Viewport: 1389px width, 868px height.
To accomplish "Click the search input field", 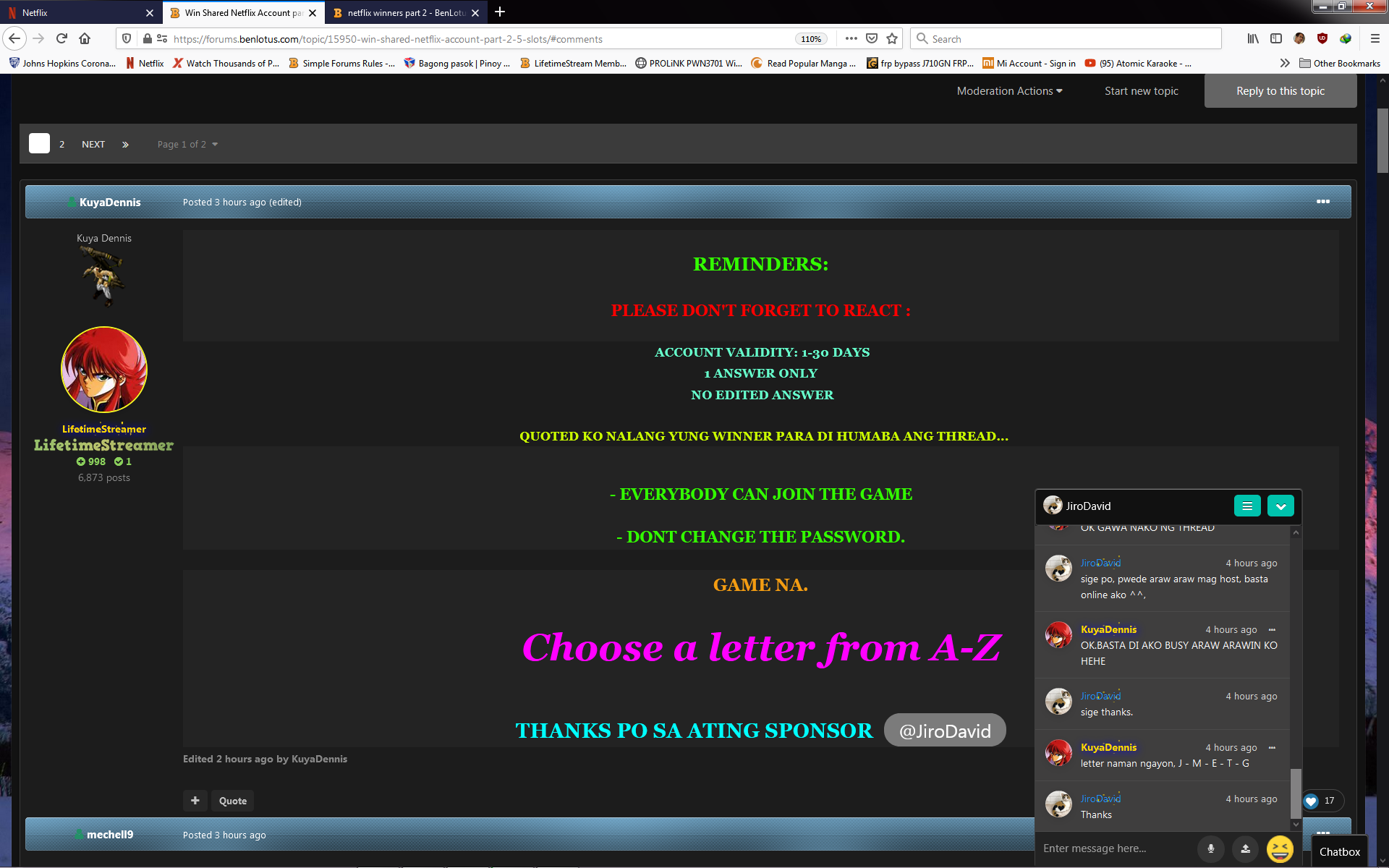I will (x=1064, y=39).
